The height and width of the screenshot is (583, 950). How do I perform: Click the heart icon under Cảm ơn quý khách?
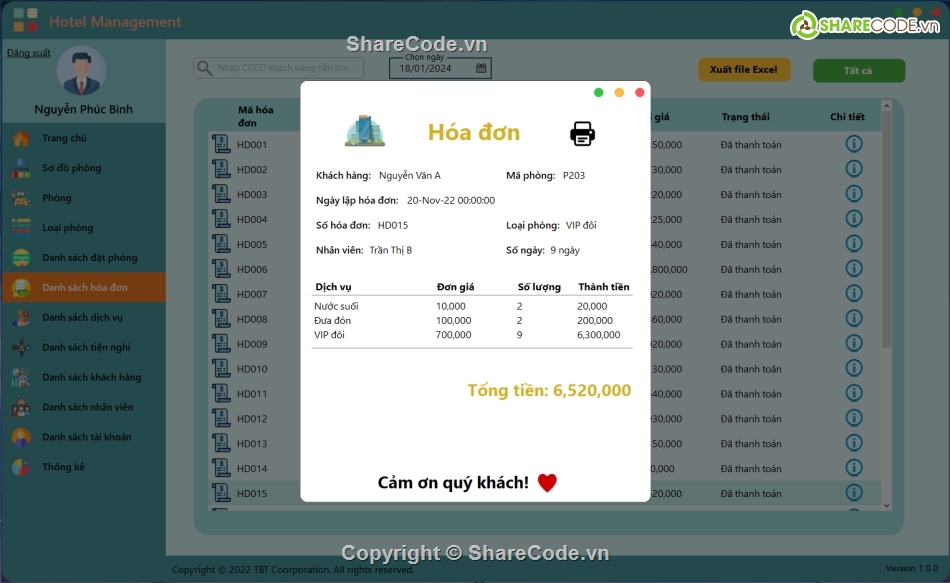click(x=546, y=481)
